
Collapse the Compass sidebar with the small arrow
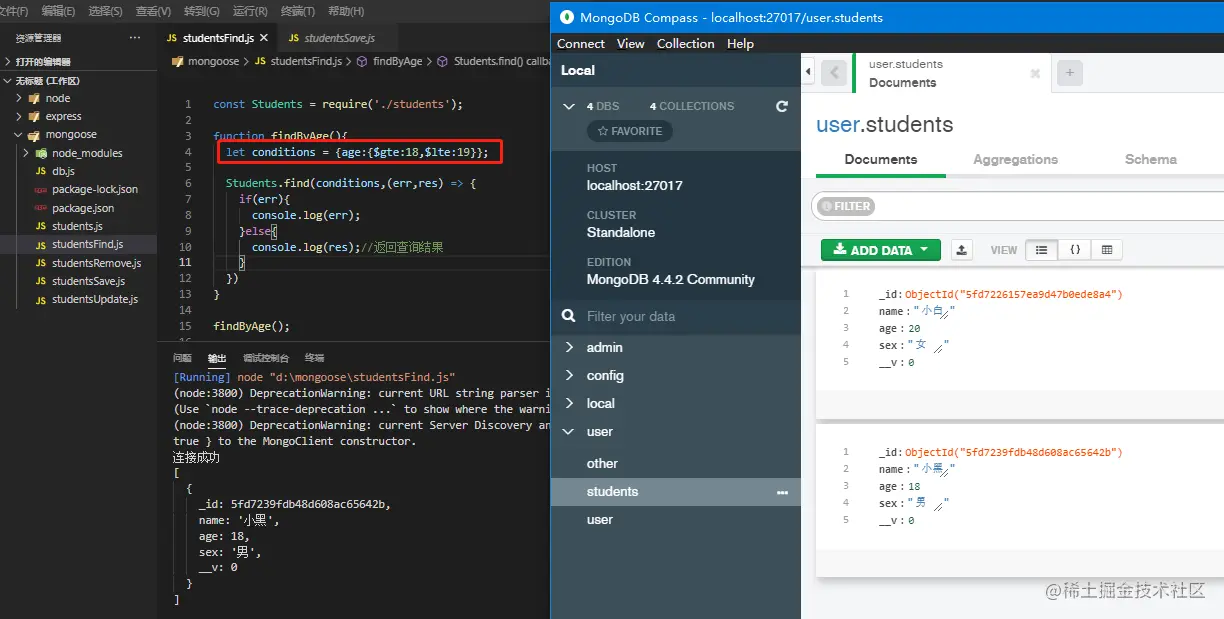(x=808, y=72)
